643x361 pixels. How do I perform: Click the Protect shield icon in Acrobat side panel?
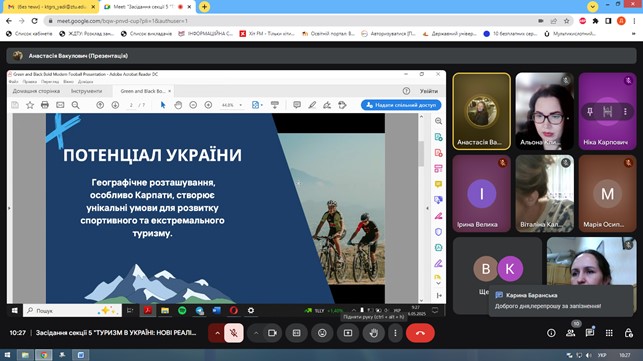coord(438,232)
